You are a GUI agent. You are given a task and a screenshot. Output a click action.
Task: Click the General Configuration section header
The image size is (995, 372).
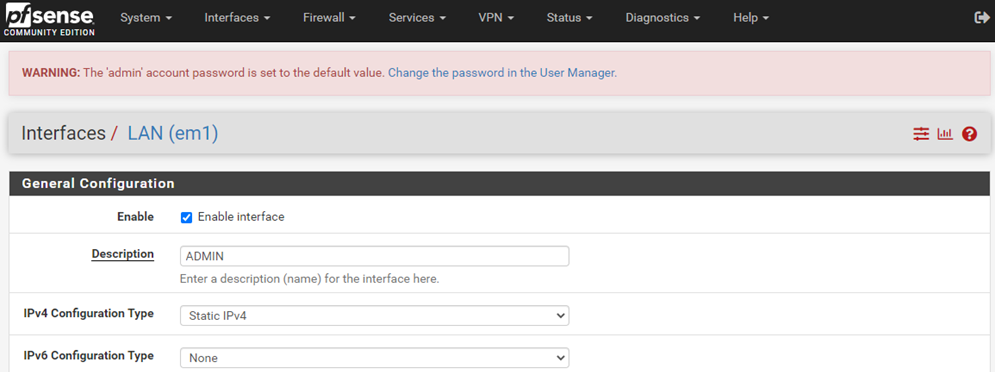(x=499, y=183)
